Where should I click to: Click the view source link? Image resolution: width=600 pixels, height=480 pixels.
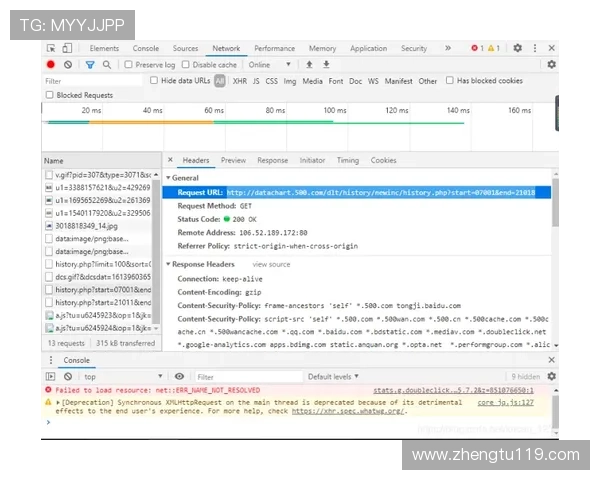(271, 265)
